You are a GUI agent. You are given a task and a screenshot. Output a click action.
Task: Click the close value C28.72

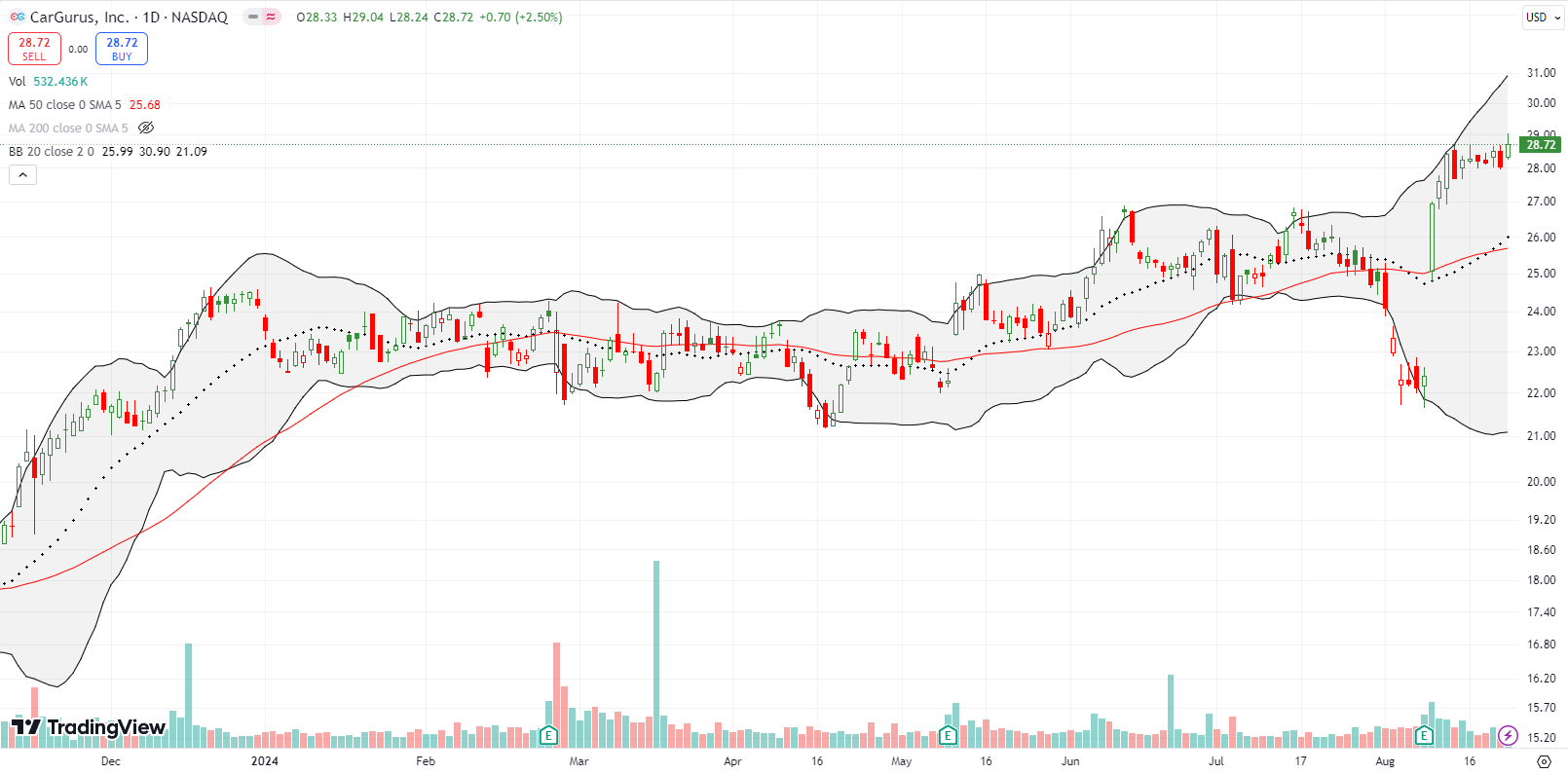click(x=455, y=18)
